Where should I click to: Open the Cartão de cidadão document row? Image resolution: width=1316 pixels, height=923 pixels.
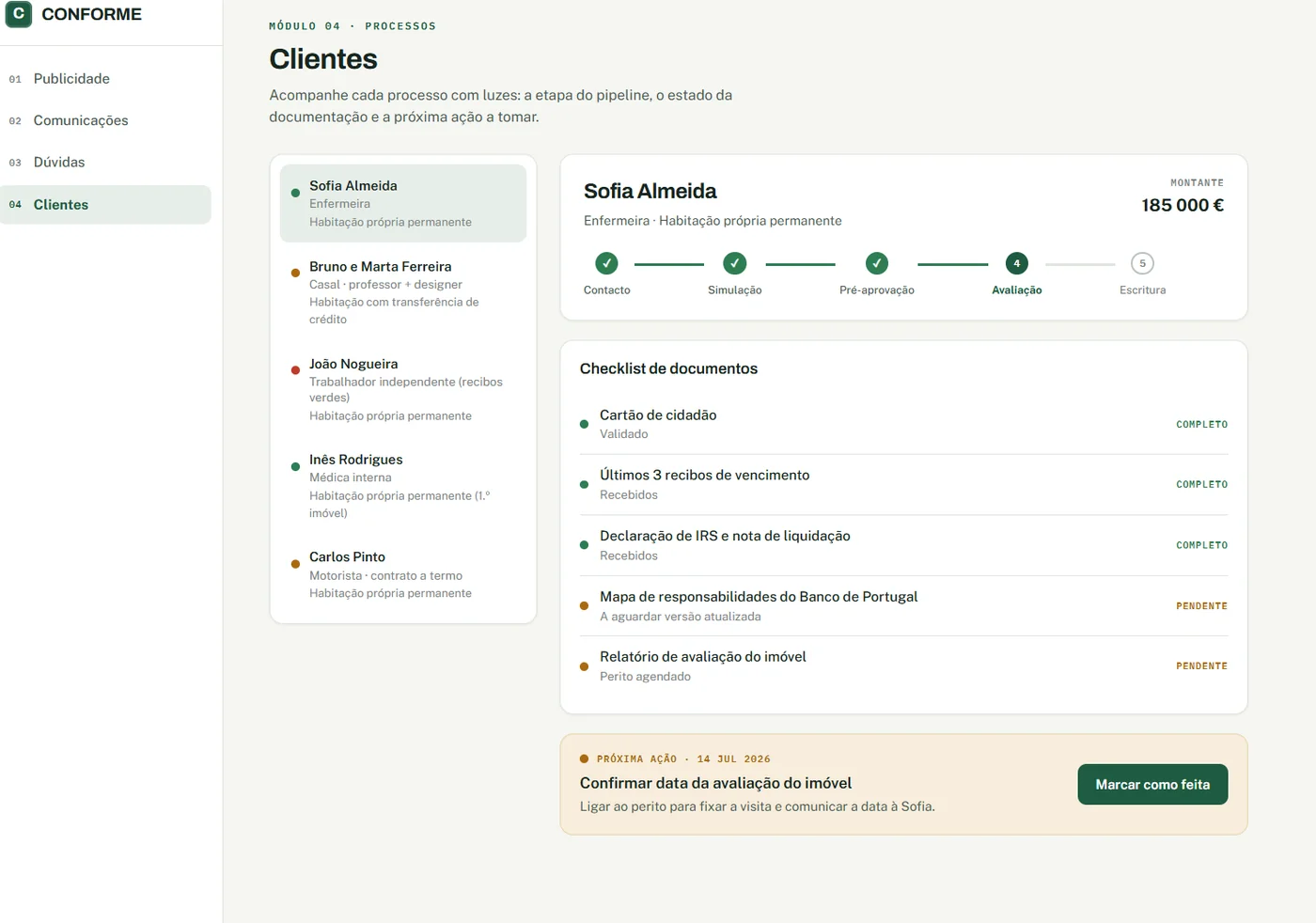pyautogui.click(x=904, y=424)
